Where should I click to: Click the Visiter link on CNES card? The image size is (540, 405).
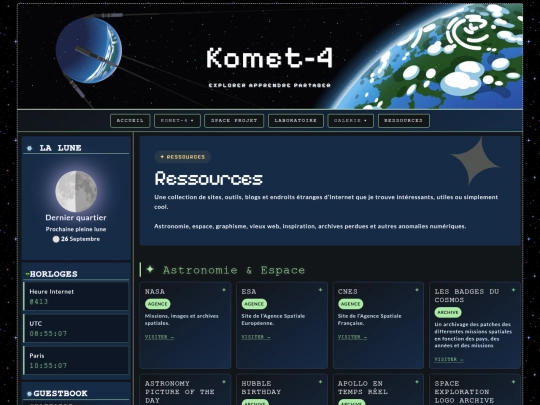click(x=352, y=337)
